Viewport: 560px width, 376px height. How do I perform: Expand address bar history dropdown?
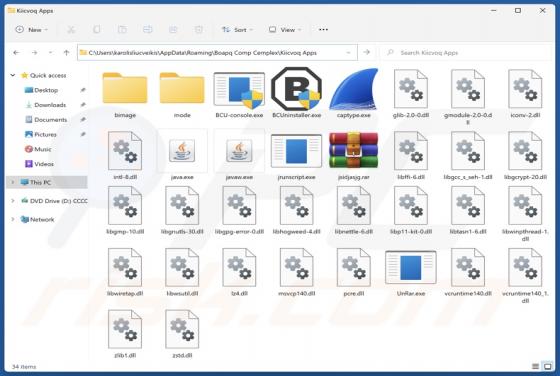[x=348, y=52]
